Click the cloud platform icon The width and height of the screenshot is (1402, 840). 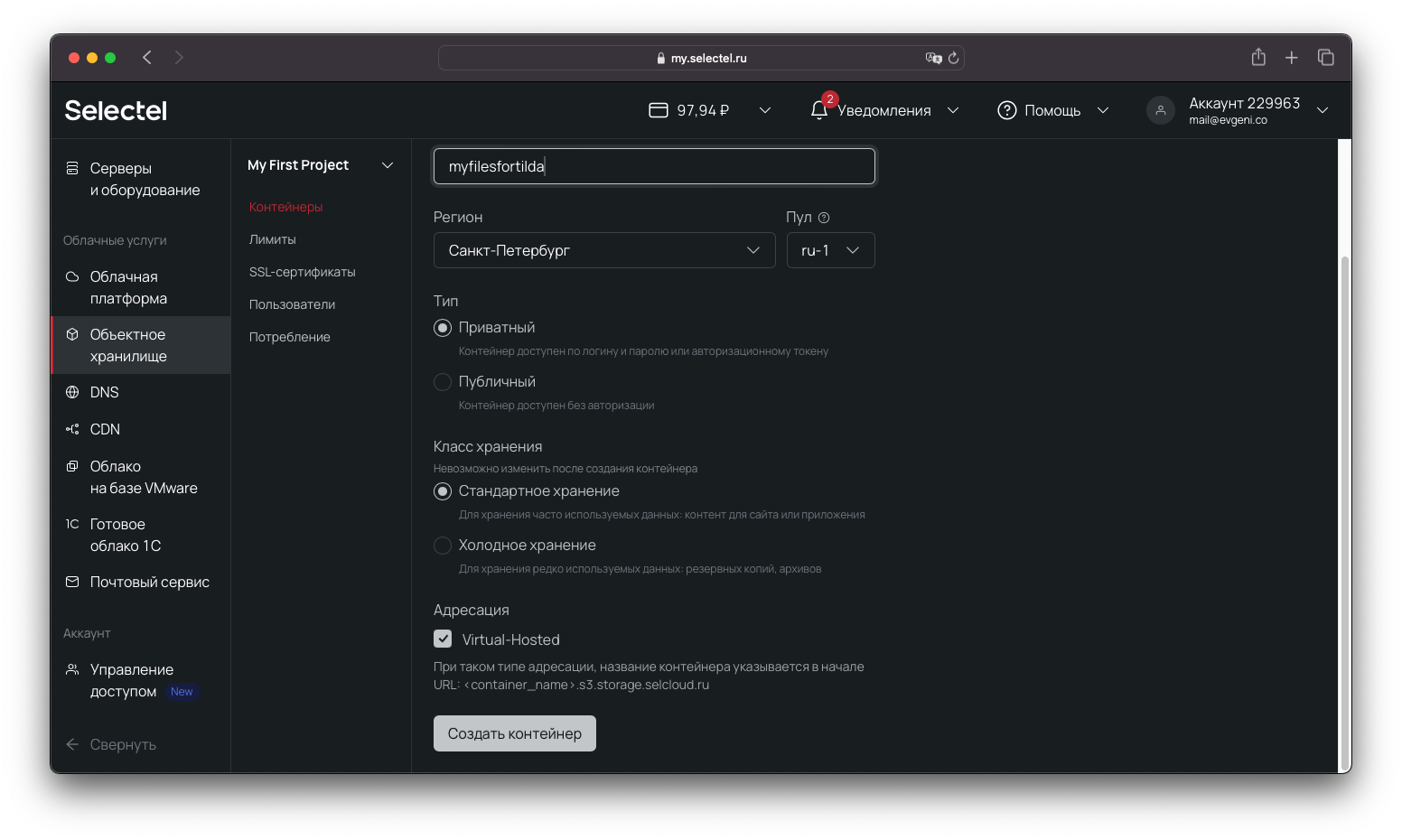(x=72, y=276)
